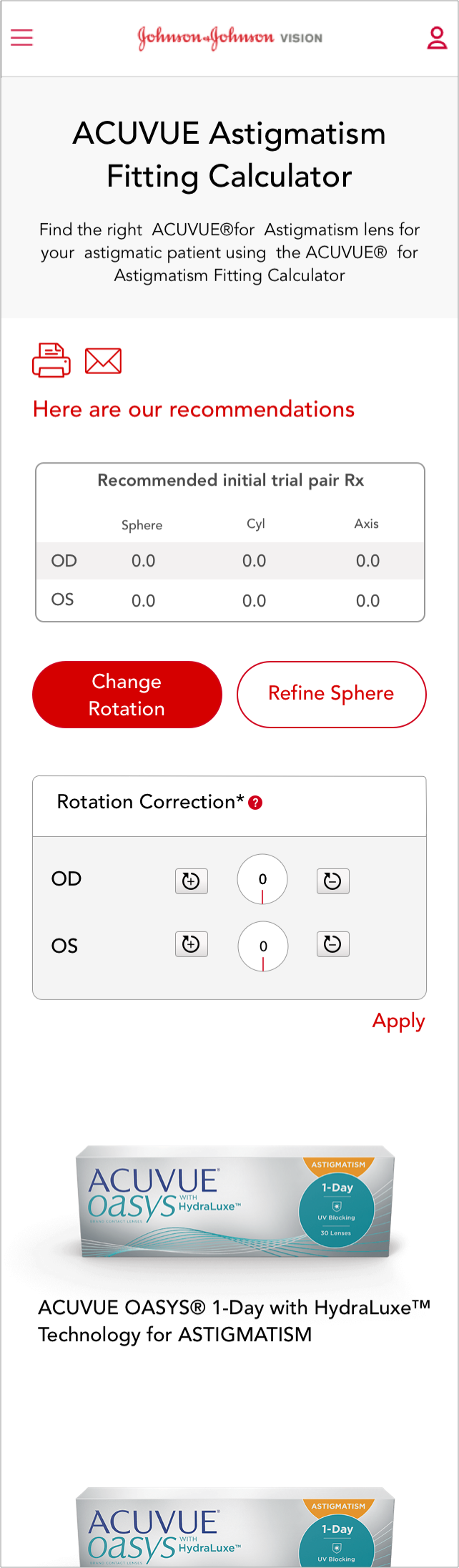Print the recommendations with printer icon
459x1568 pixels.
coord(51,360)
